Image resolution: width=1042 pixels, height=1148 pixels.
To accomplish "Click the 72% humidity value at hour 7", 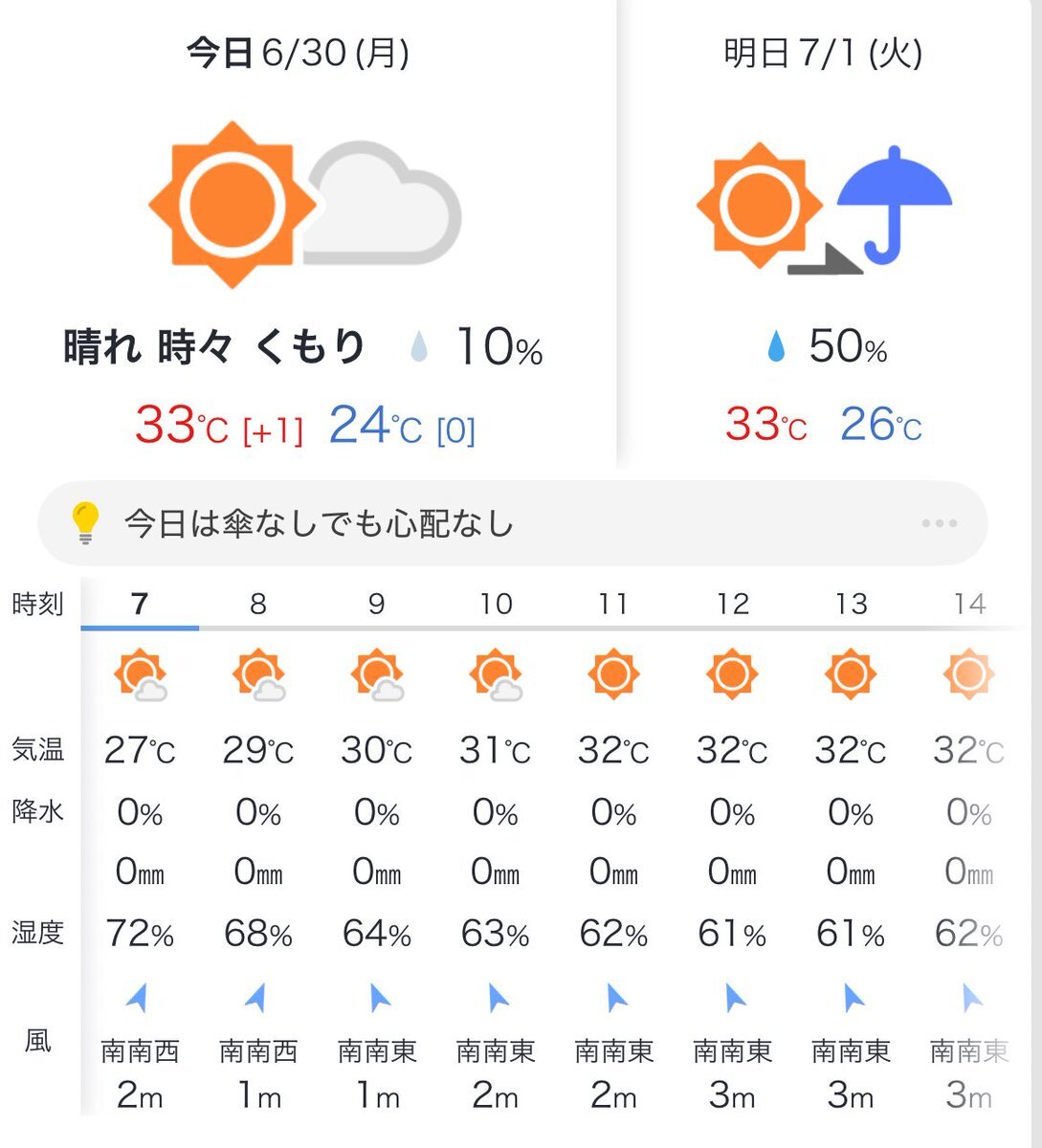I will pos(140,933).
